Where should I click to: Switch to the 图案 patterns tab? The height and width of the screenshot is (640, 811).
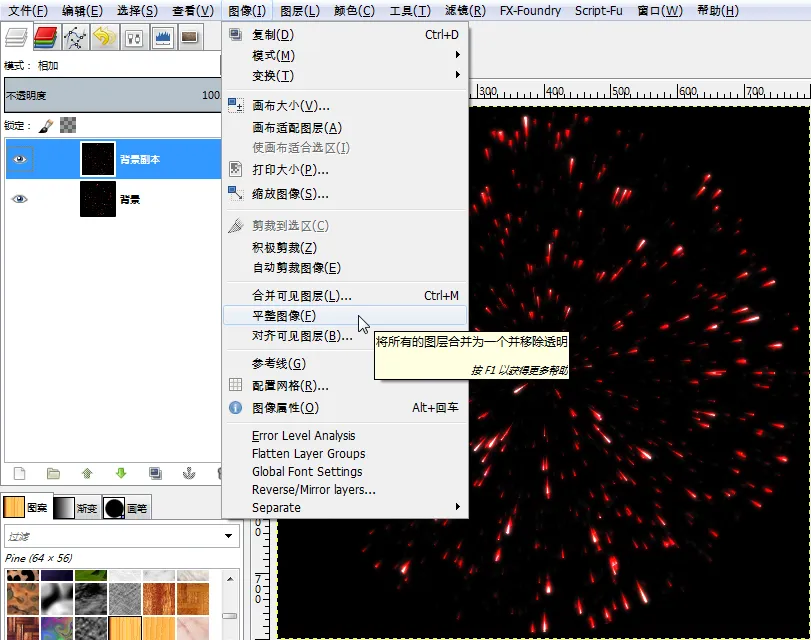pos(26,508)
